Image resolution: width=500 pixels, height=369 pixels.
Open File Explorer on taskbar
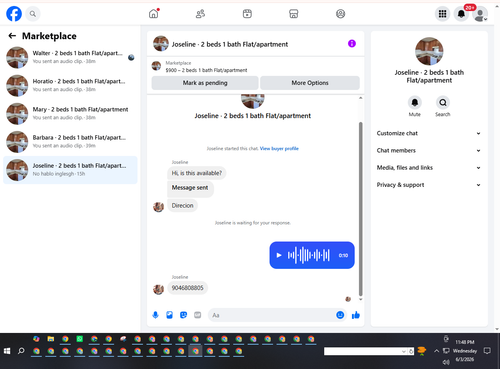tap(51, 339)
